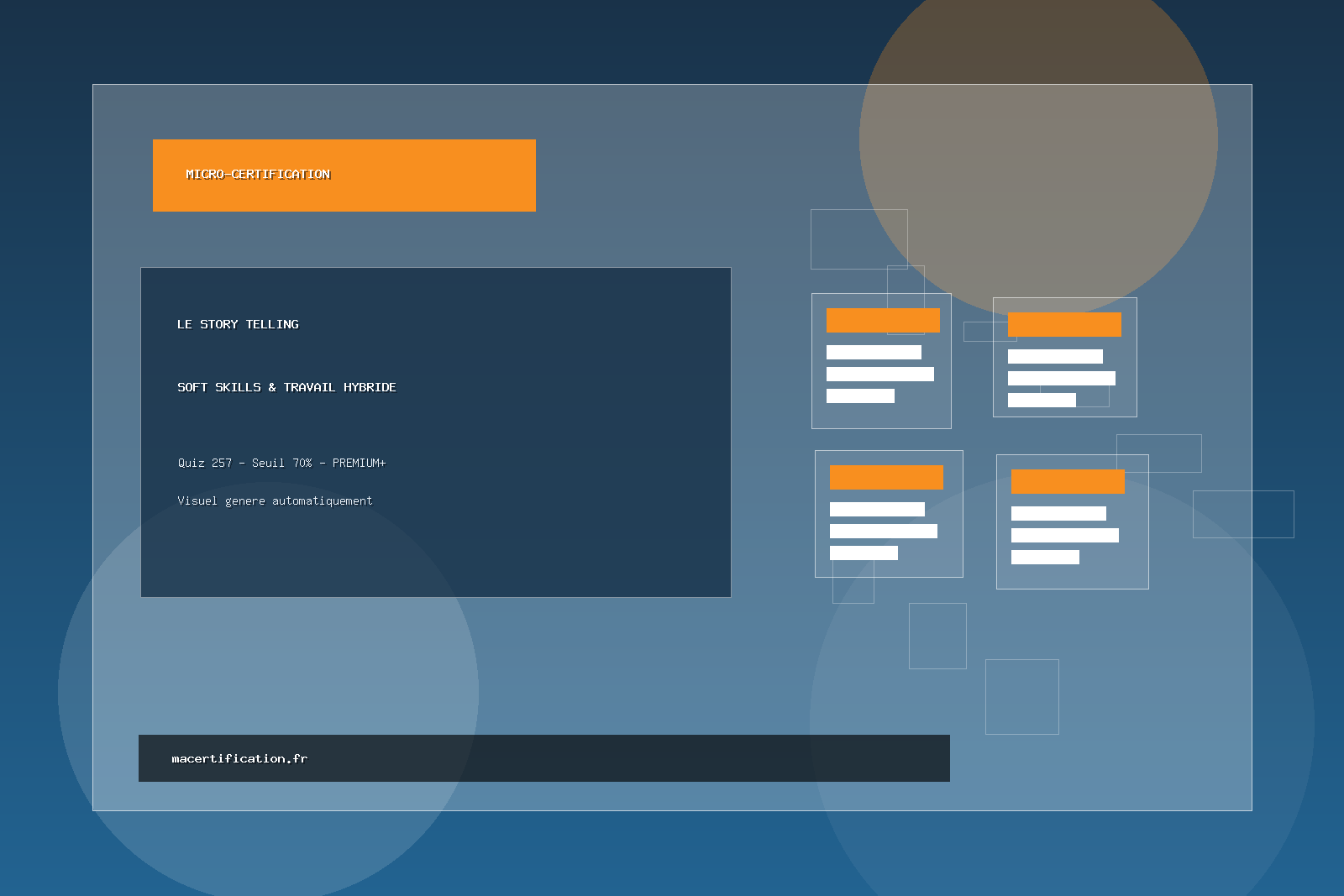Click the orange header of the top-right card
Viewport: 1344px width, 896px height.
coord(1064,324)
